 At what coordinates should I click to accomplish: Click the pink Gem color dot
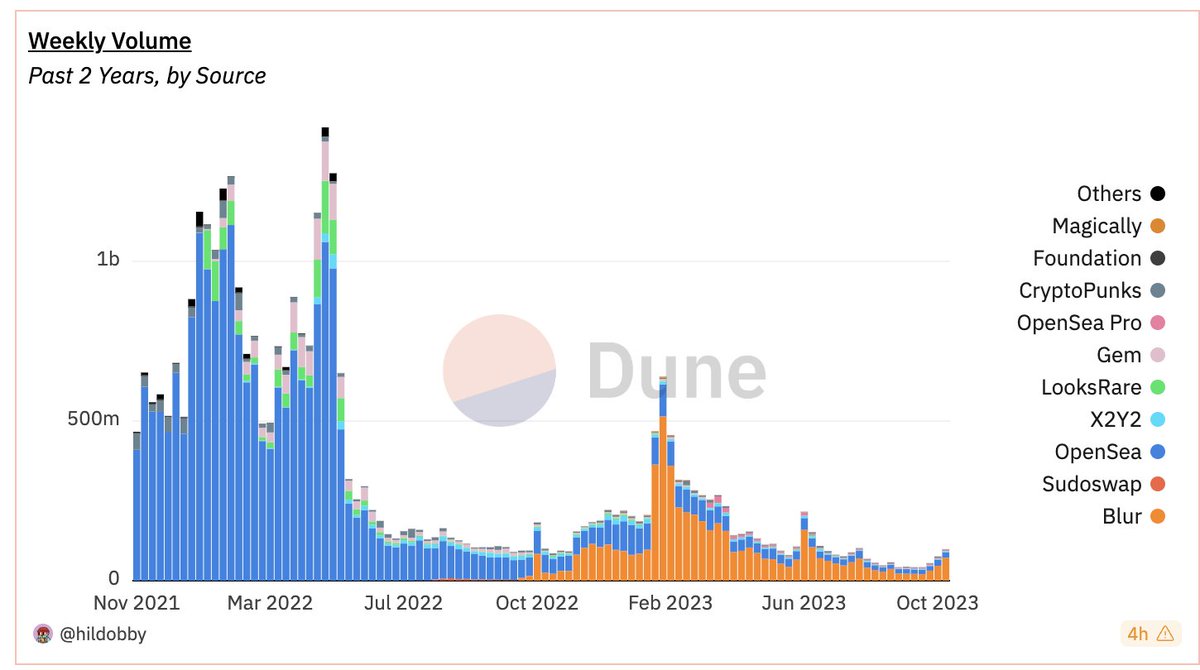[x=1158, y=355]
